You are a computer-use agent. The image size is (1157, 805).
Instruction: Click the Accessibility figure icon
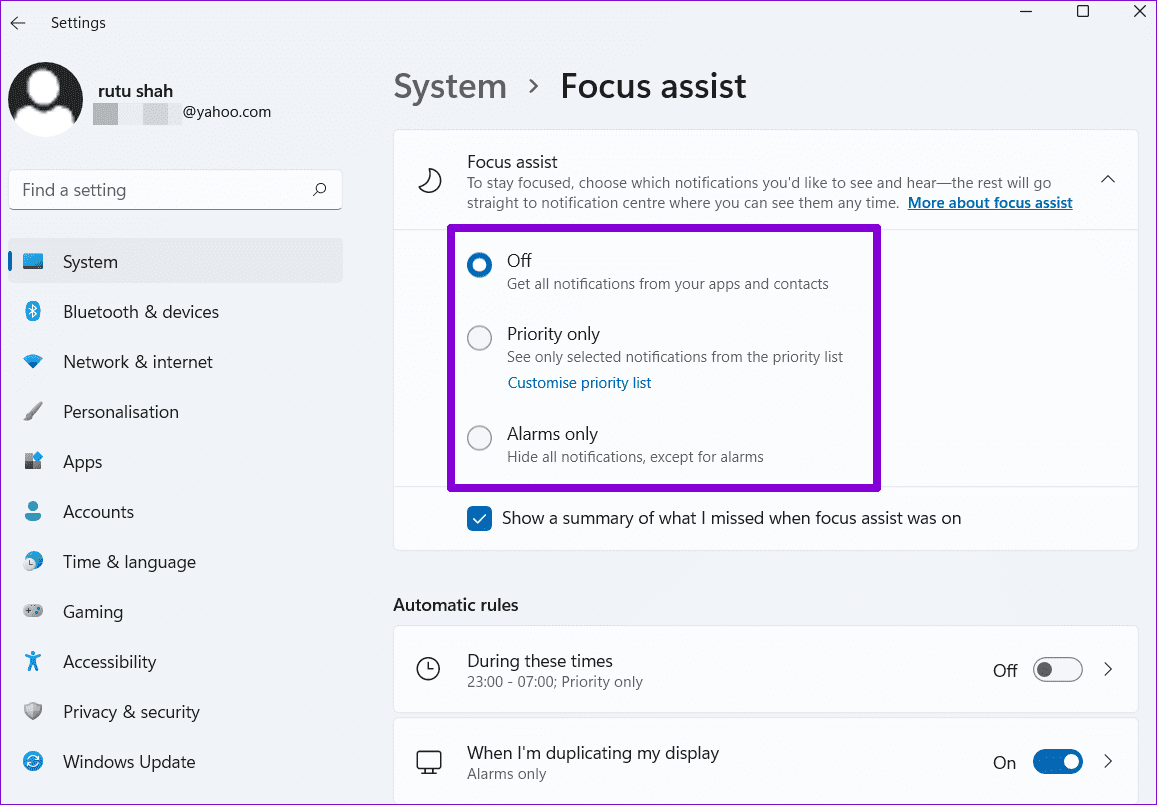[33, 661]
